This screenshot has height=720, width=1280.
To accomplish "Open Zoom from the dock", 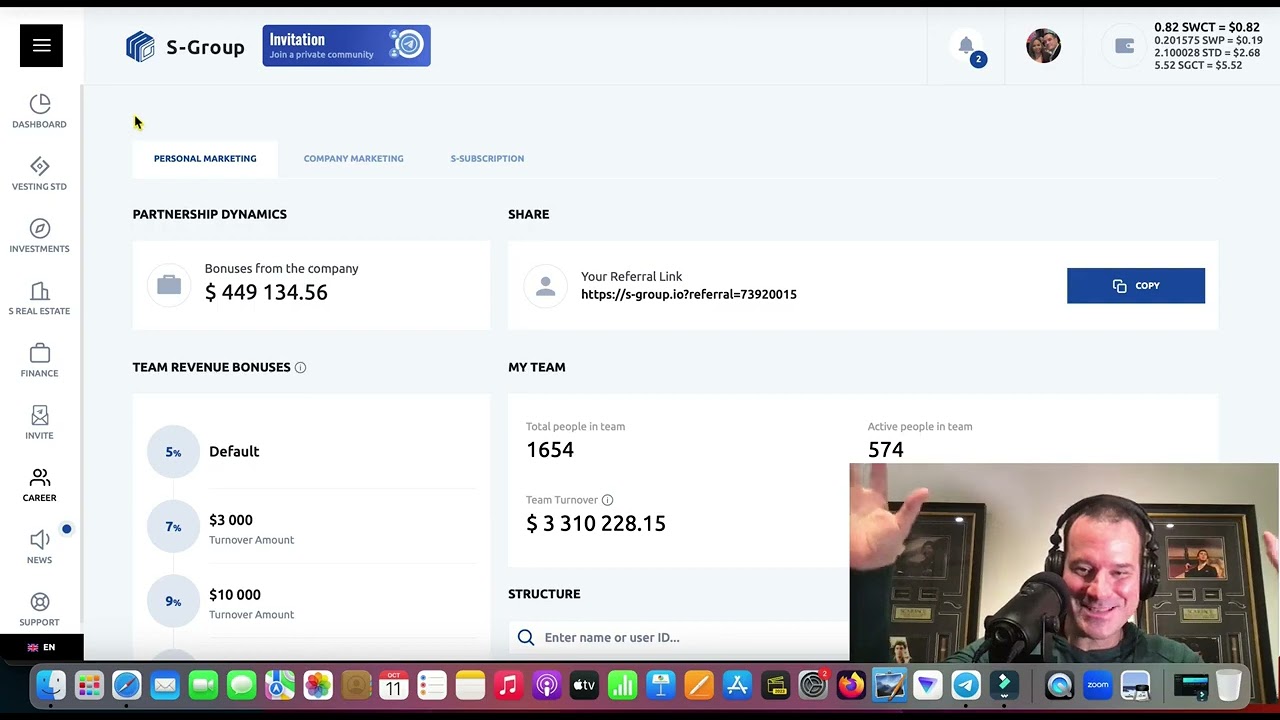I will pyautogui.click(x=1098, y=685).
